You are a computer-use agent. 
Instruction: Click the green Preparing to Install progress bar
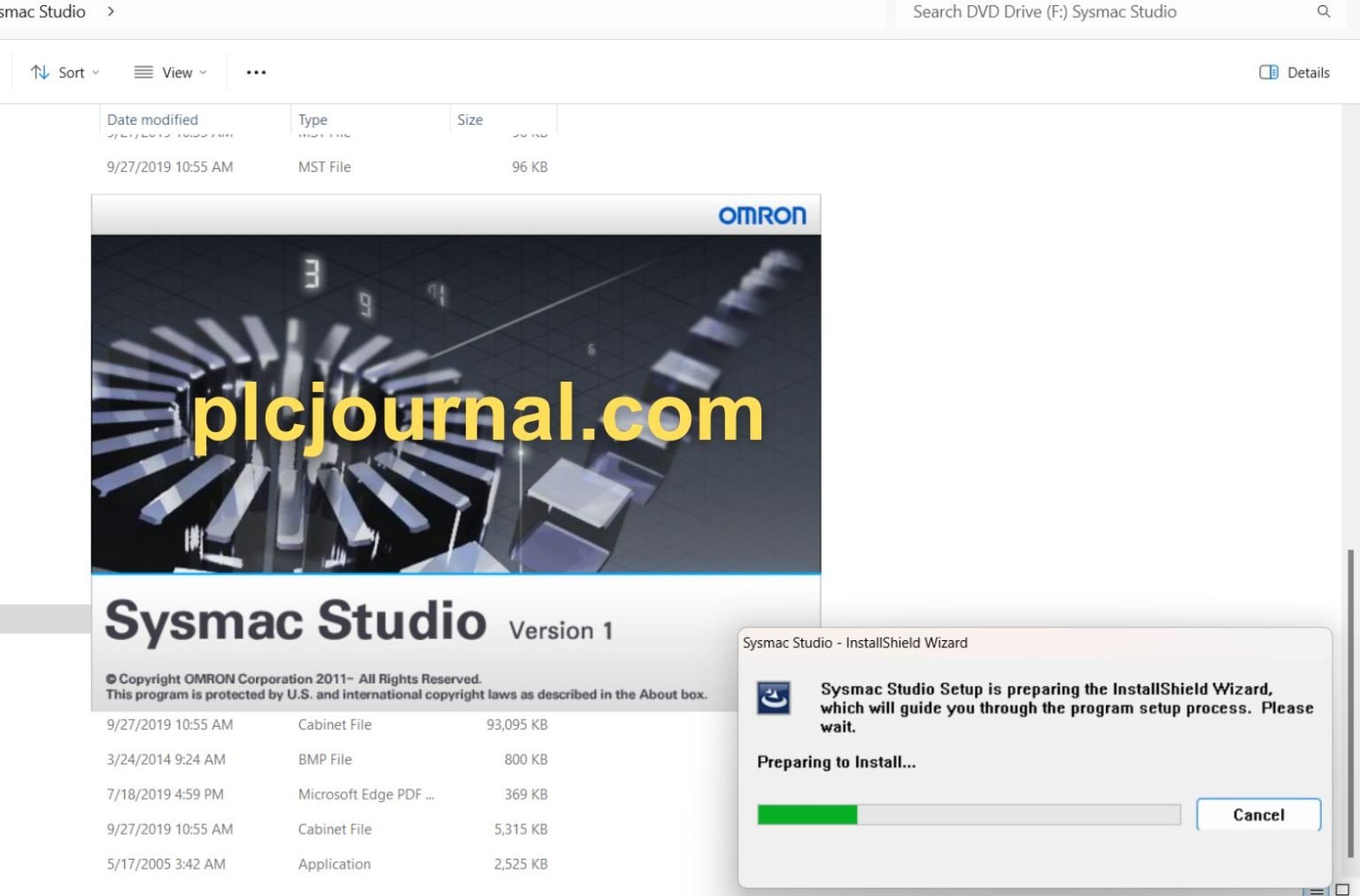tap(807, 814)
